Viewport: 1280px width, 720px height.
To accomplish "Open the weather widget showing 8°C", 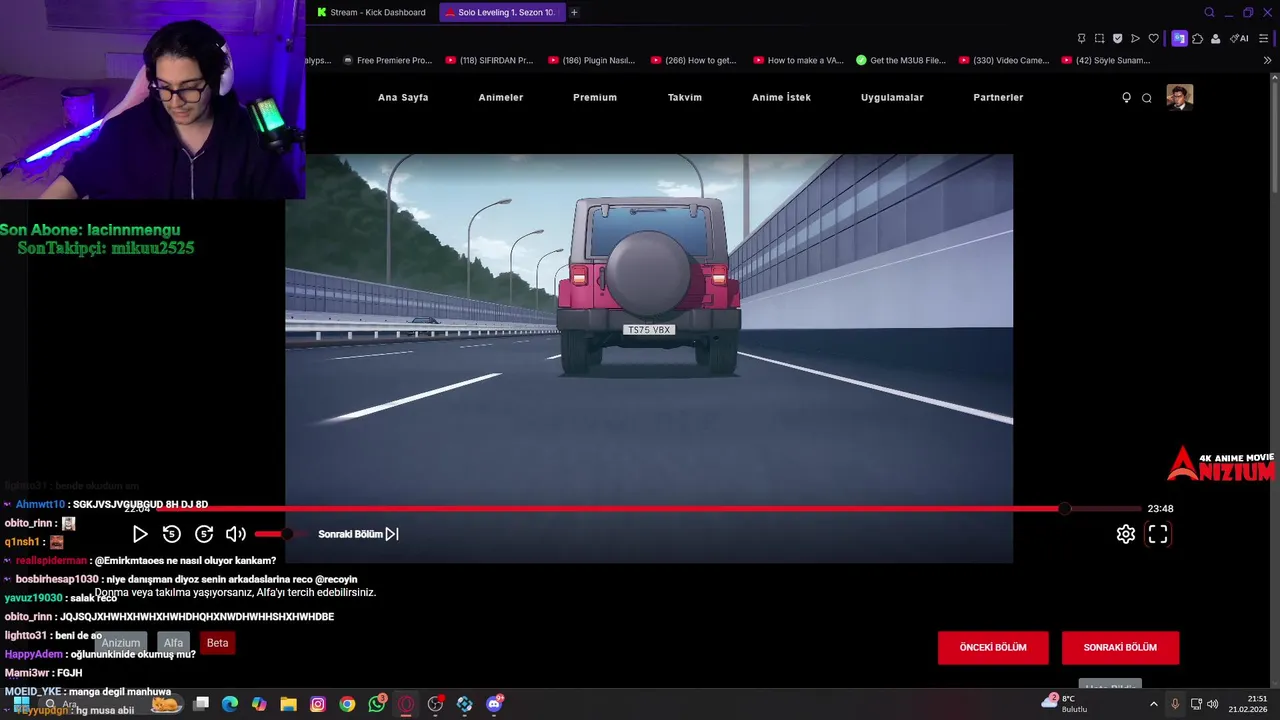I will (1064, 703).
